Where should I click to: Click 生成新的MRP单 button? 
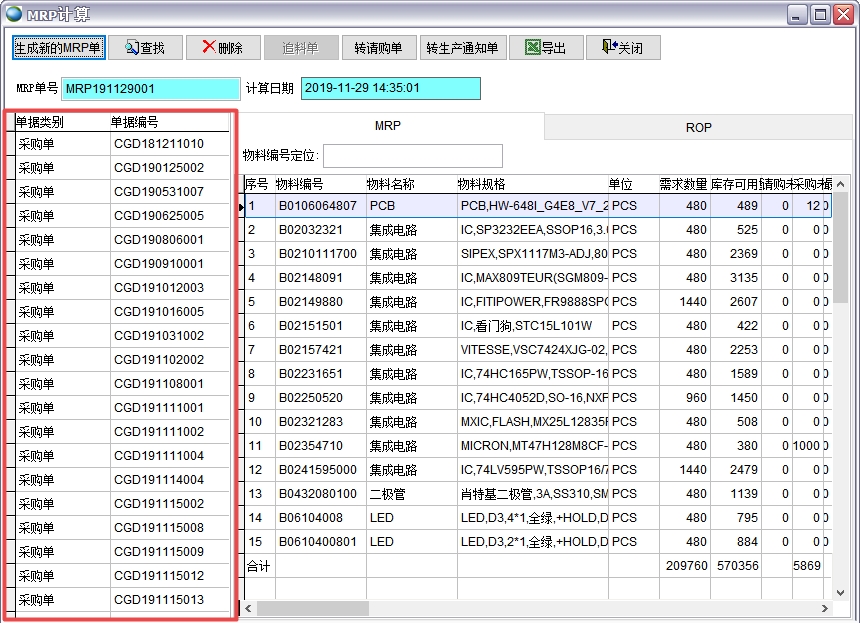[58, 48]
